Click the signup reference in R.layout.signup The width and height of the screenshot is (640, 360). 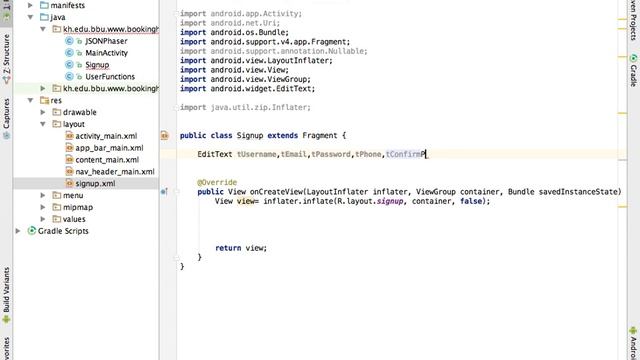click(x=390, y=201)
